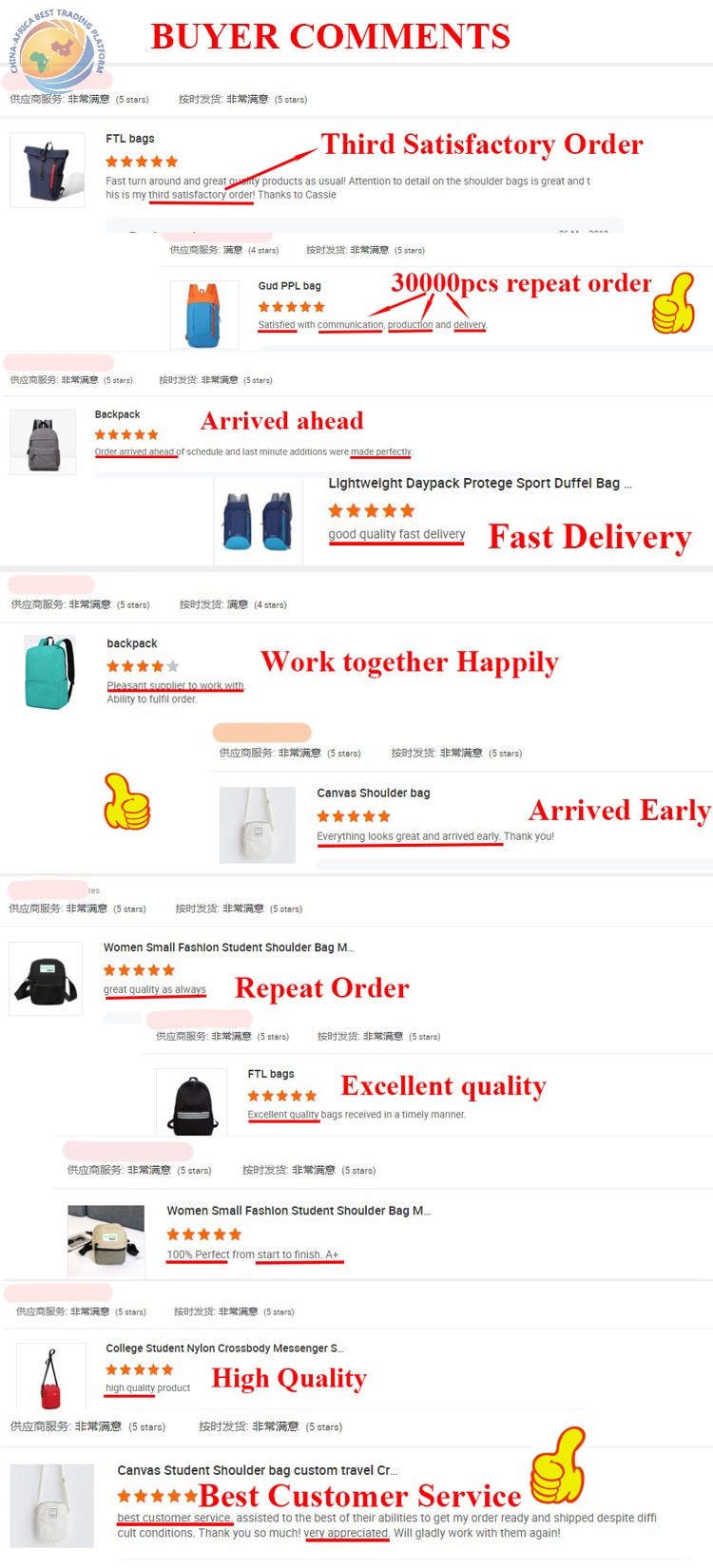Image resolution: width=713 pixels, height=1568 pixels.
Task: Click thumbs-up icon left of Canvas Shoulder bag
Action: (126, 801)
